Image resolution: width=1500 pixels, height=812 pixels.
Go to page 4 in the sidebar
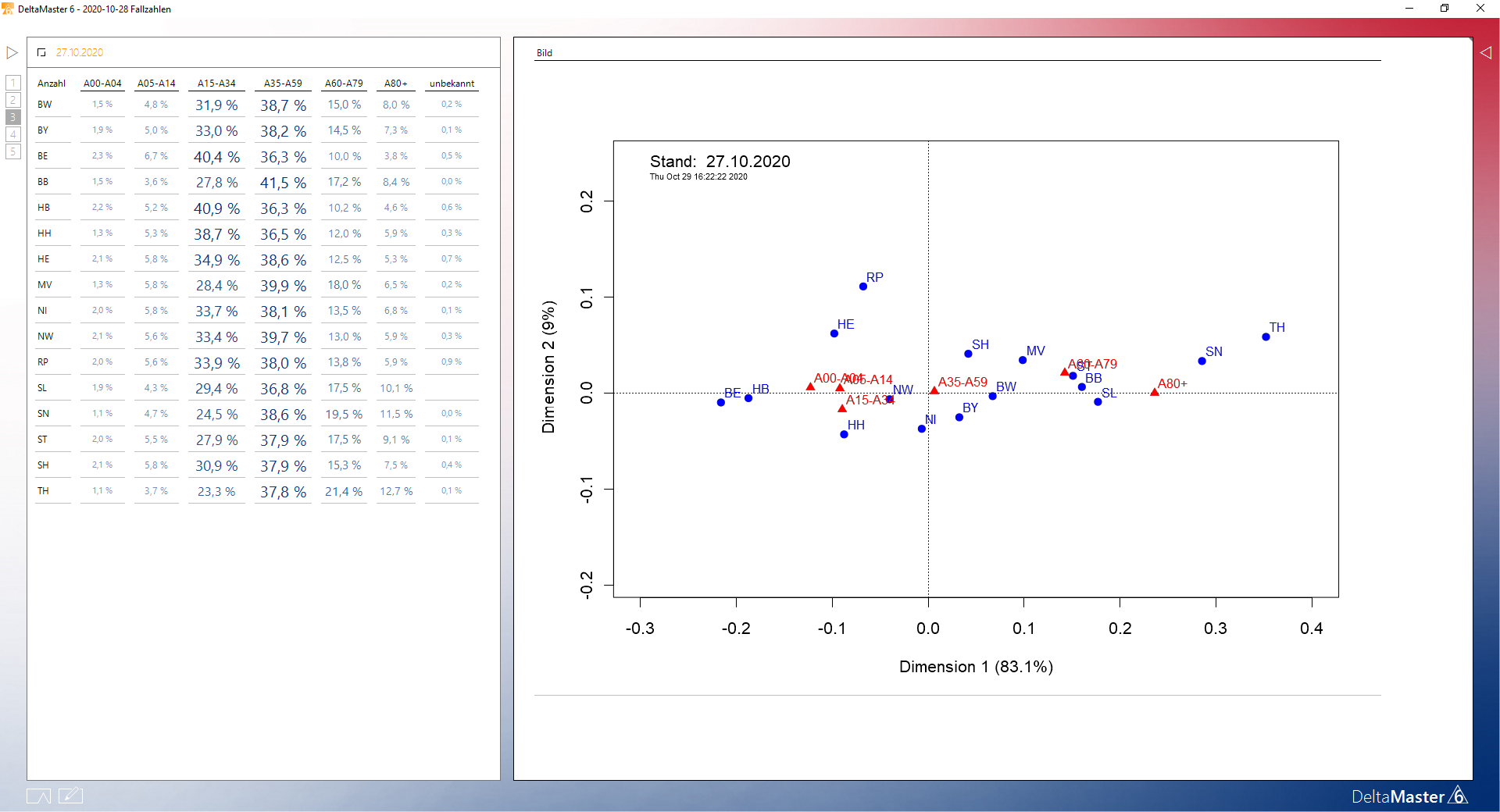tap(13, 134)
